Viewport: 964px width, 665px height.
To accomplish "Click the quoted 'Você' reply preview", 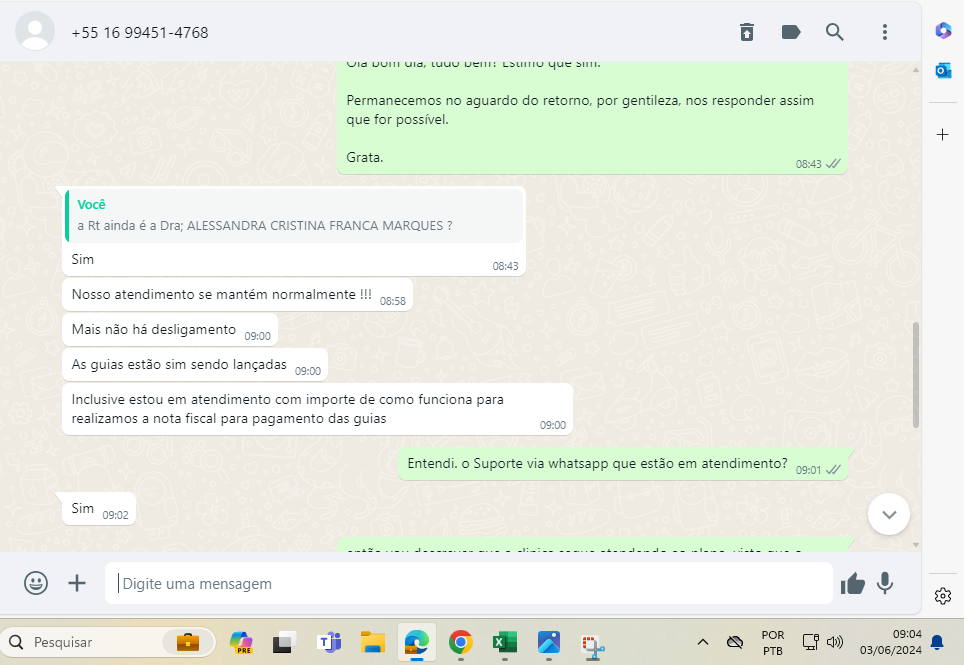I will click(294, 215).
